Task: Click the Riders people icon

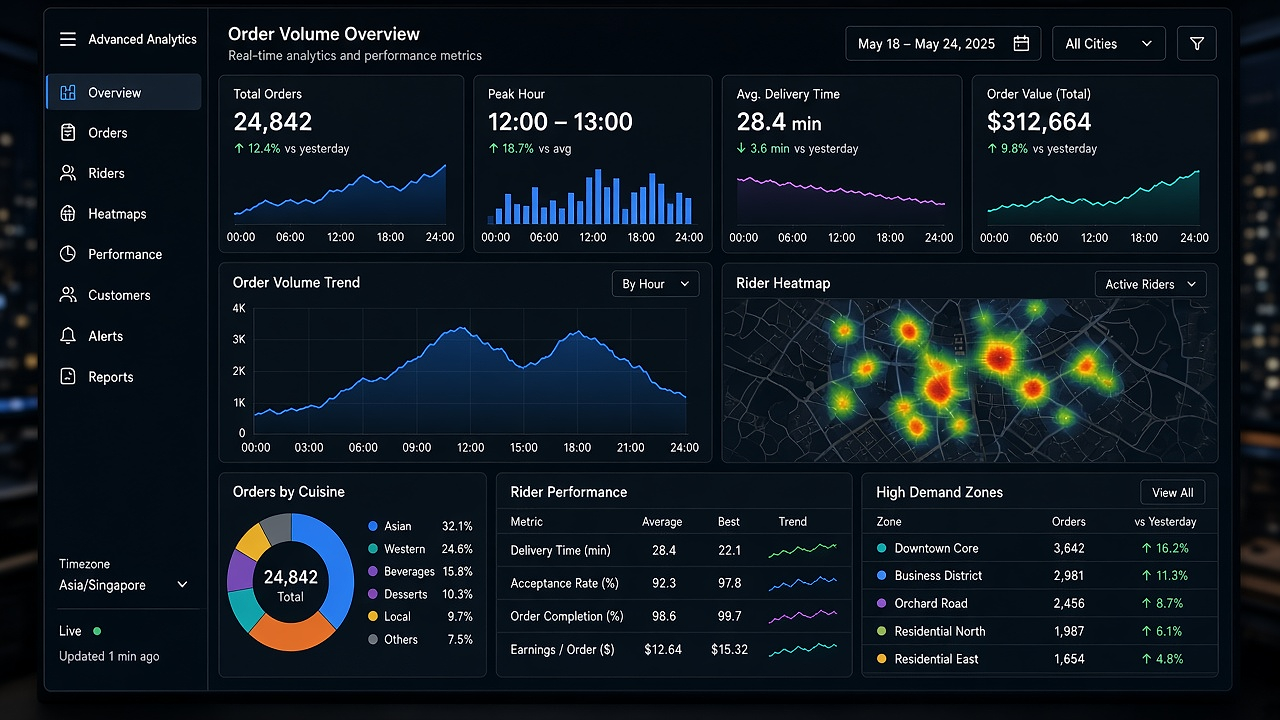Action: tap(68, 173)
